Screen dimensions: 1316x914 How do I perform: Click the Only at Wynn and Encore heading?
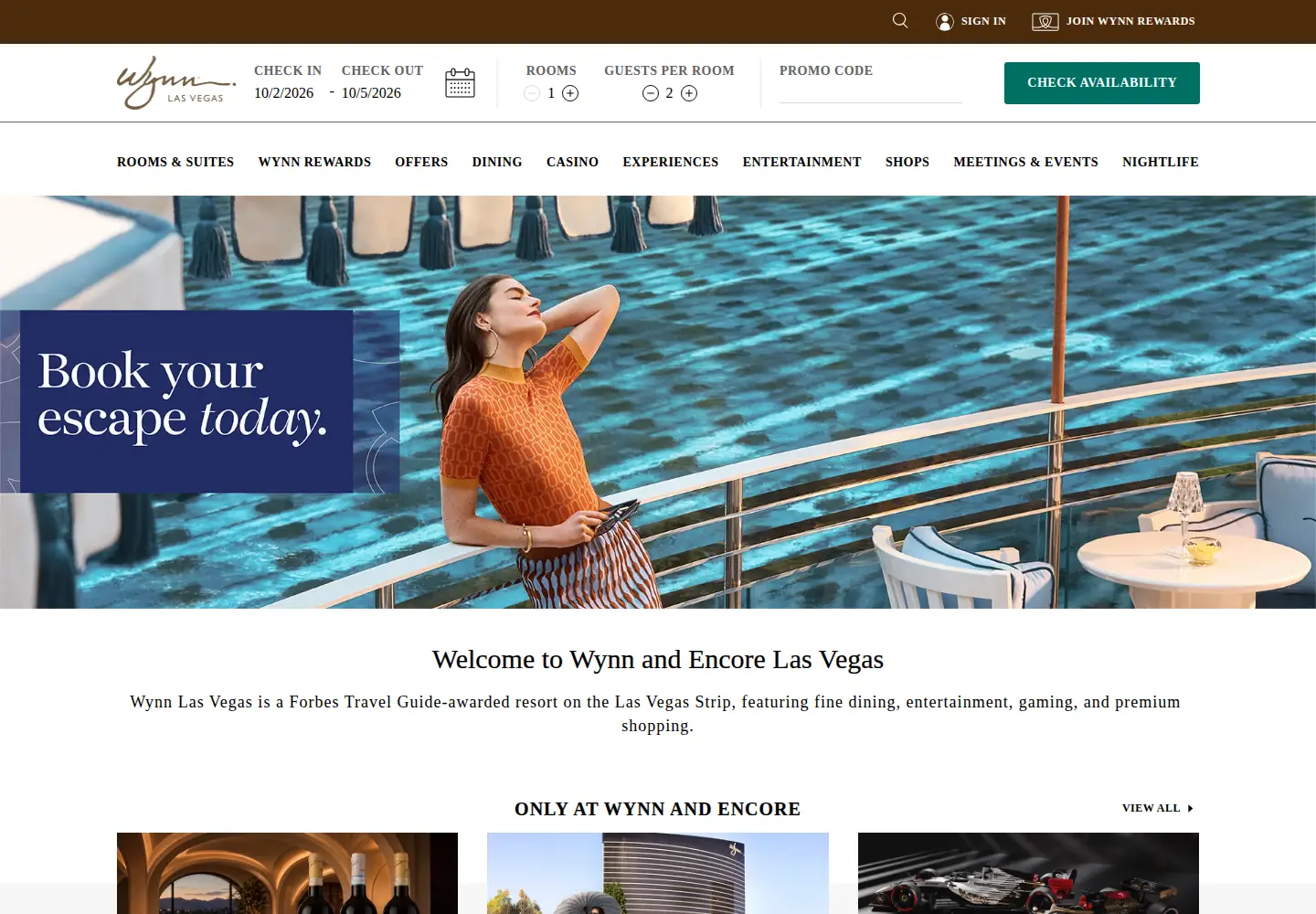[657, 809]
